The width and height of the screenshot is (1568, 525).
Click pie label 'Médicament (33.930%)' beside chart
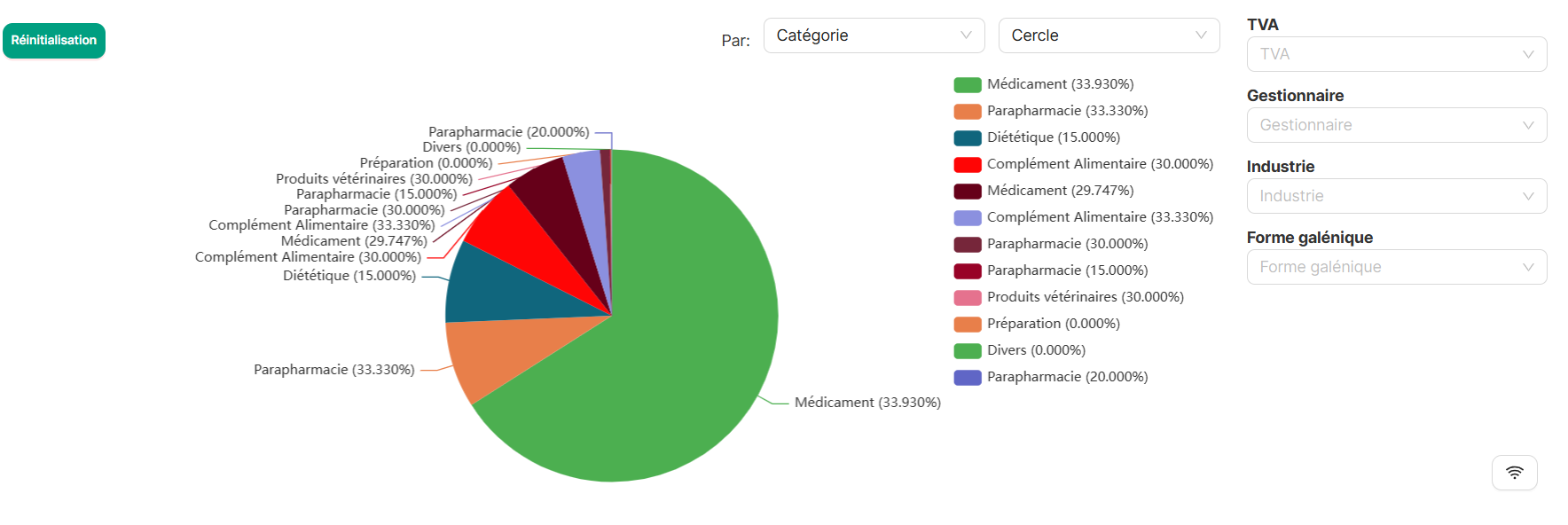click(x=867, y=403)
